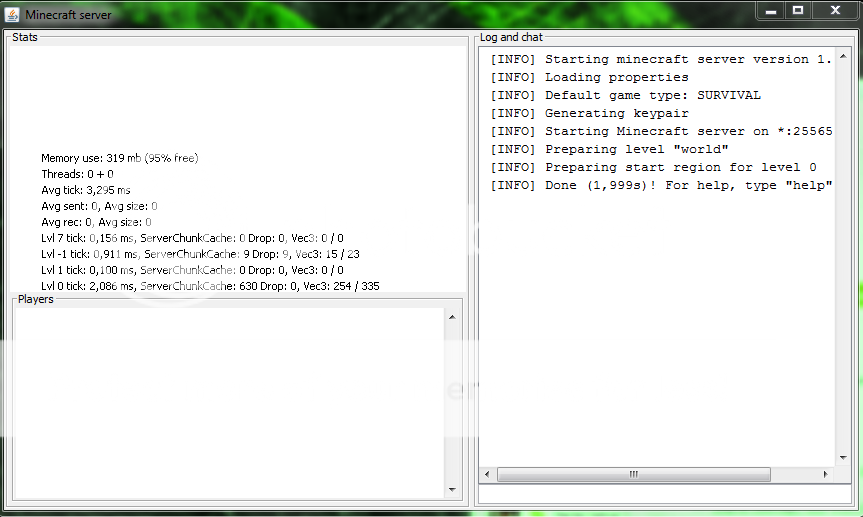Close the Minecraft server window

(x=835, y=11)
